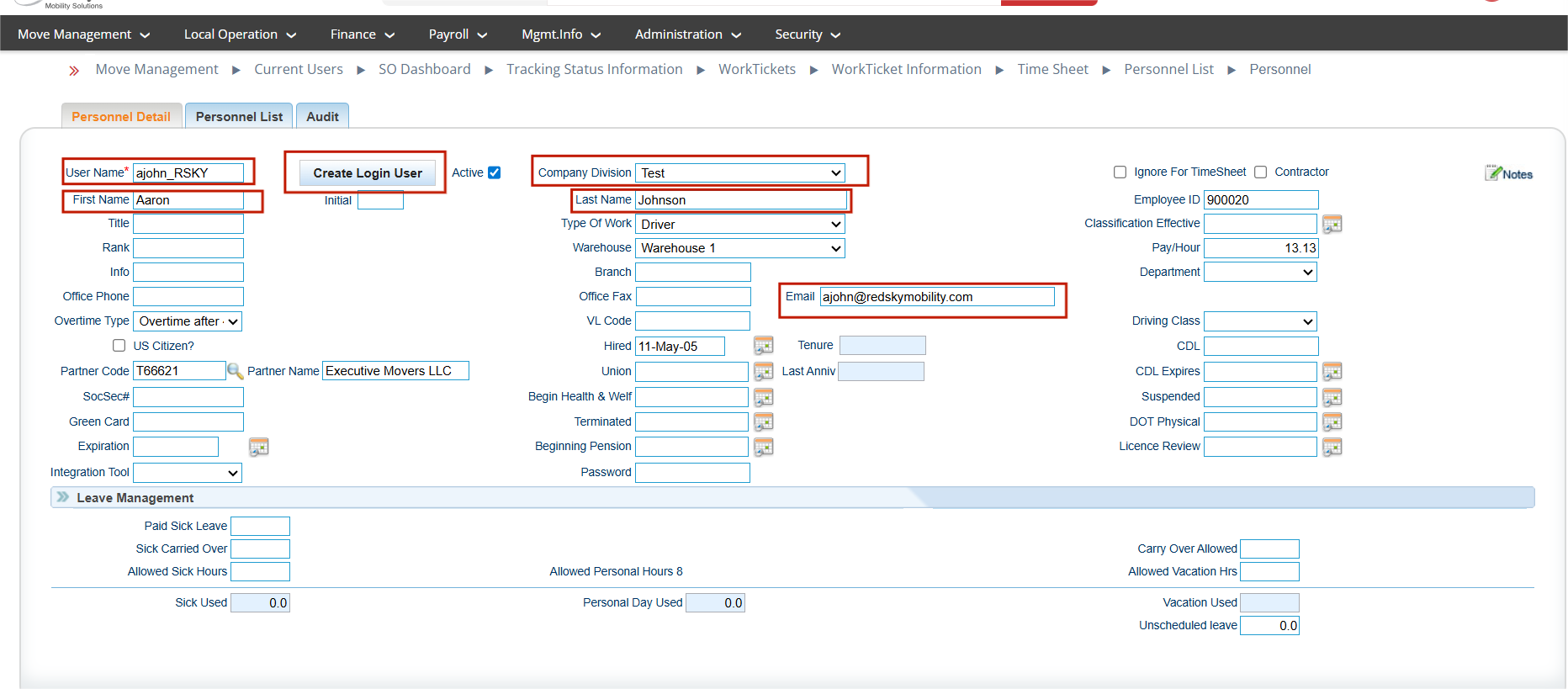Check Ignore For TimeSheet checkbox
1568x689 pixels.
point(1120,172)
